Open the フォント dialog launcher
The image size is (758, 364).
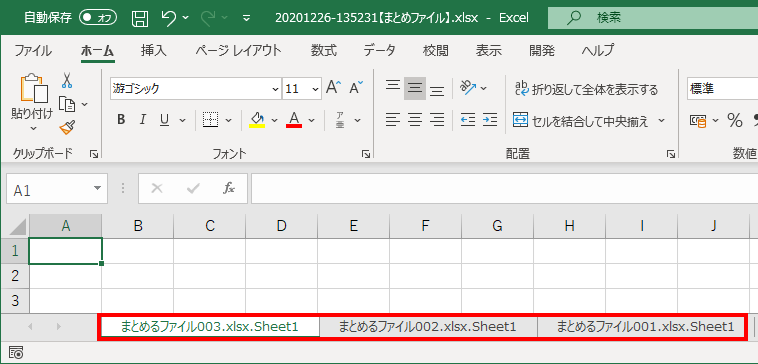pos(366,154)
